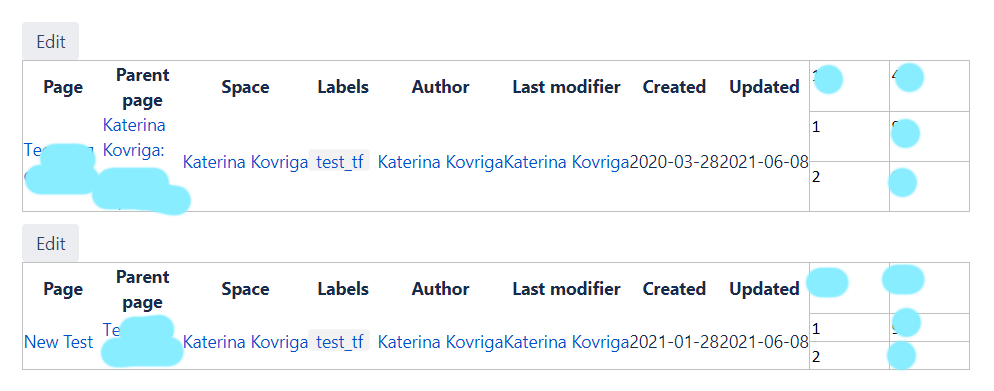This screenshot has height=391, width=994.
Task: Click the Updated column header in the second table
Action: tap(764, 289)
